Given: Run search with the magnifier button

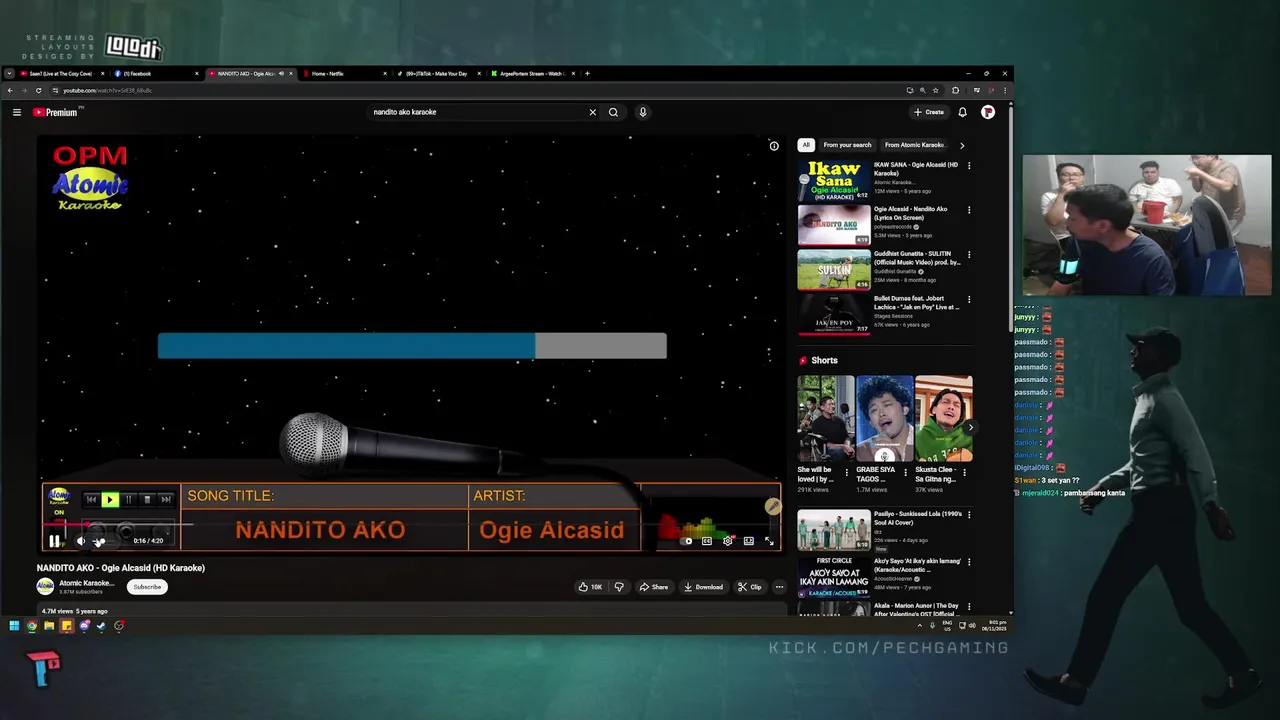Looking at the screenshot, I should (613, 112).
